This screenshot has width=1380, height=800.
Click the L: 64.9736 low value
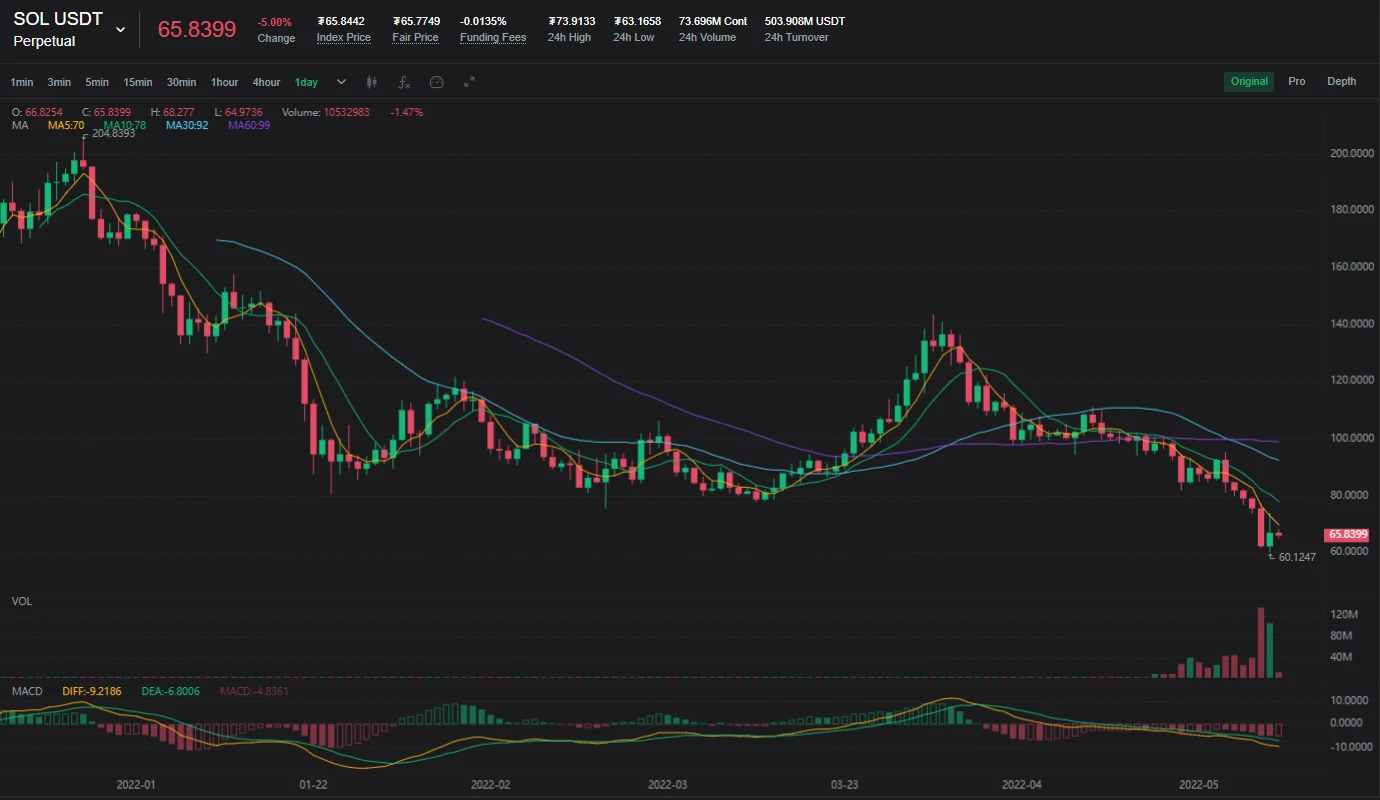pyautogui.click(x=239, y=112)
